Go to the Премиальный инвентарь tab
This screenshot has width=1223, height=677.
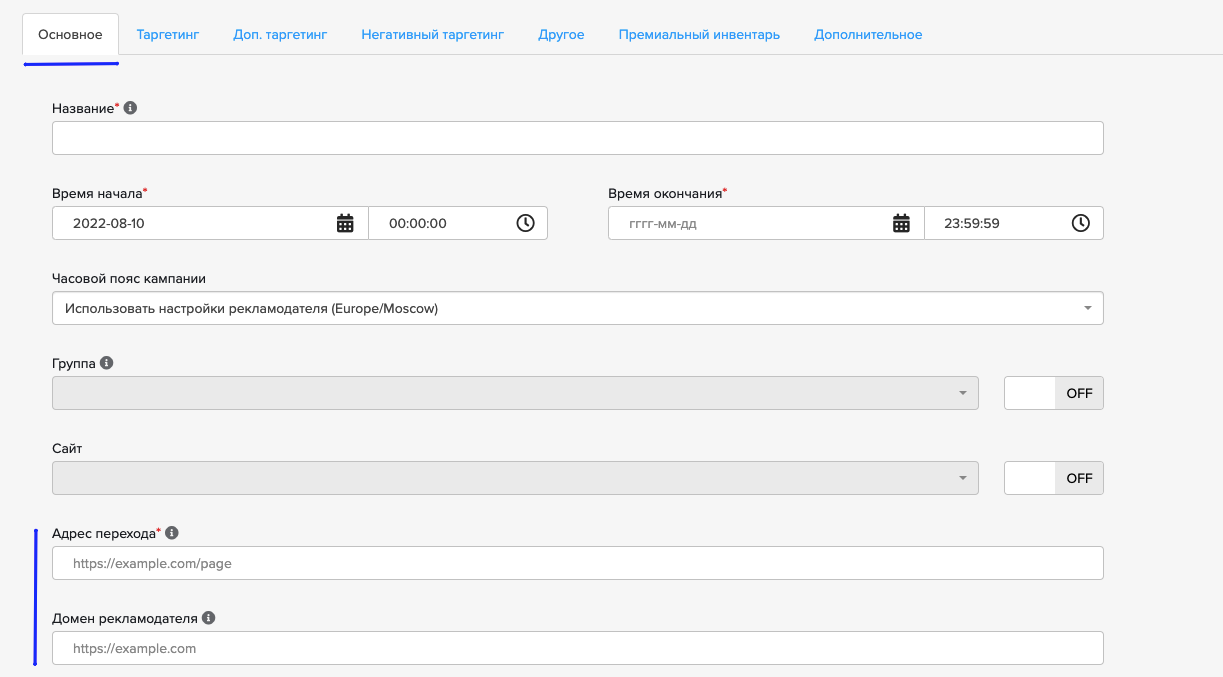(x=699, y=34)
